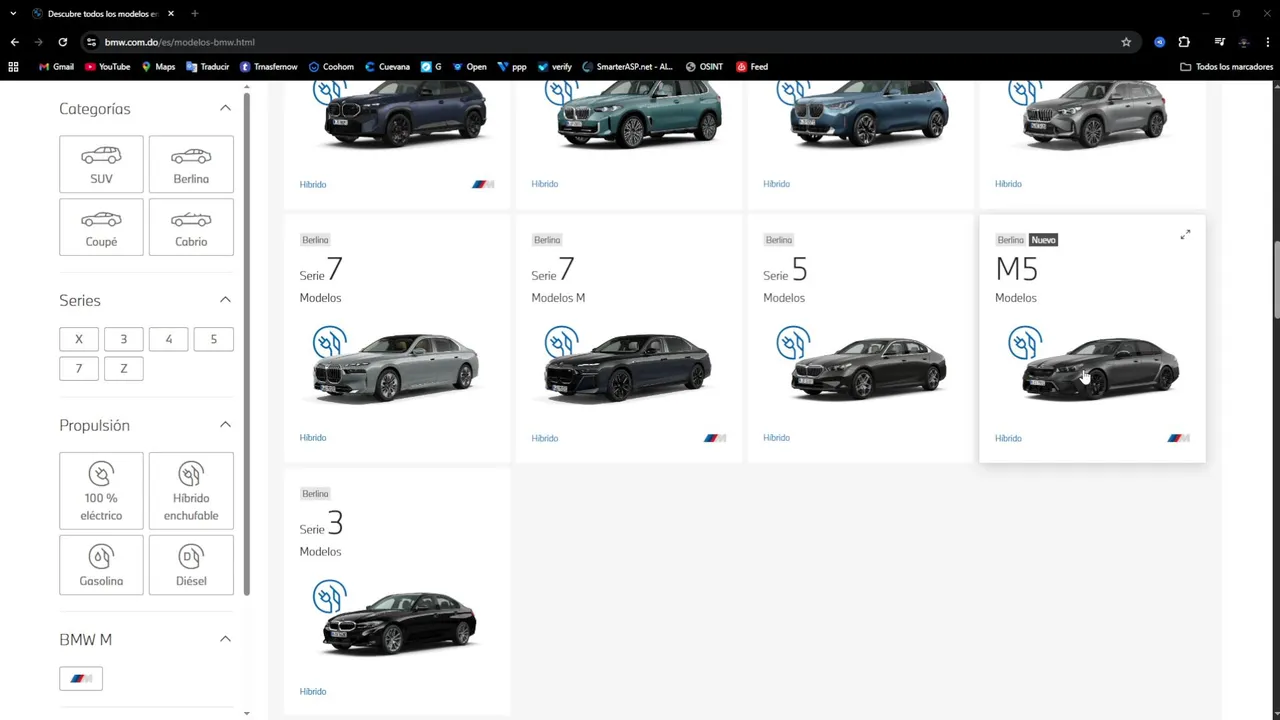Filter by 3 series
1280x720 pixels.
click(124, 339)
